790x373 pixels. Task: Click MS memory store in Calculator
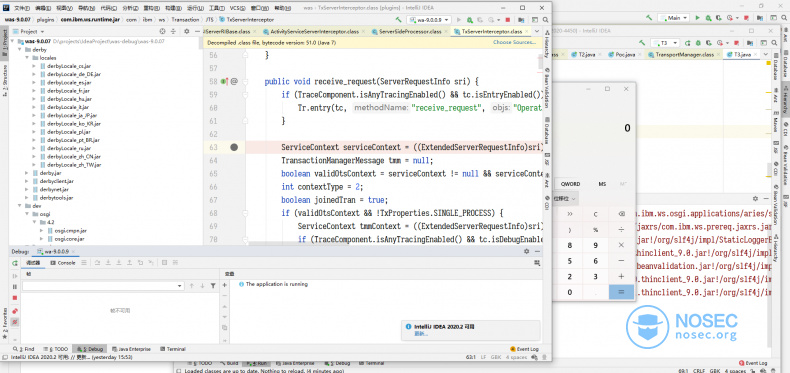602,184
